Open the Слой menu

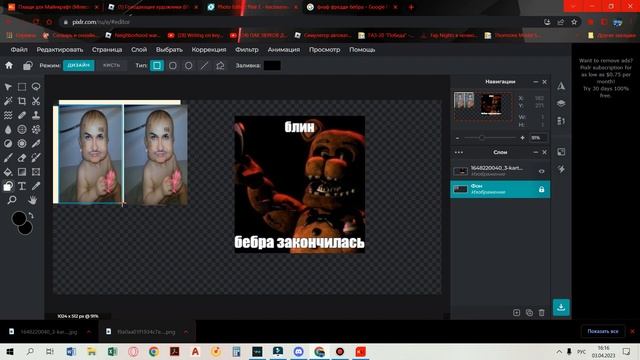coord(139,49)
